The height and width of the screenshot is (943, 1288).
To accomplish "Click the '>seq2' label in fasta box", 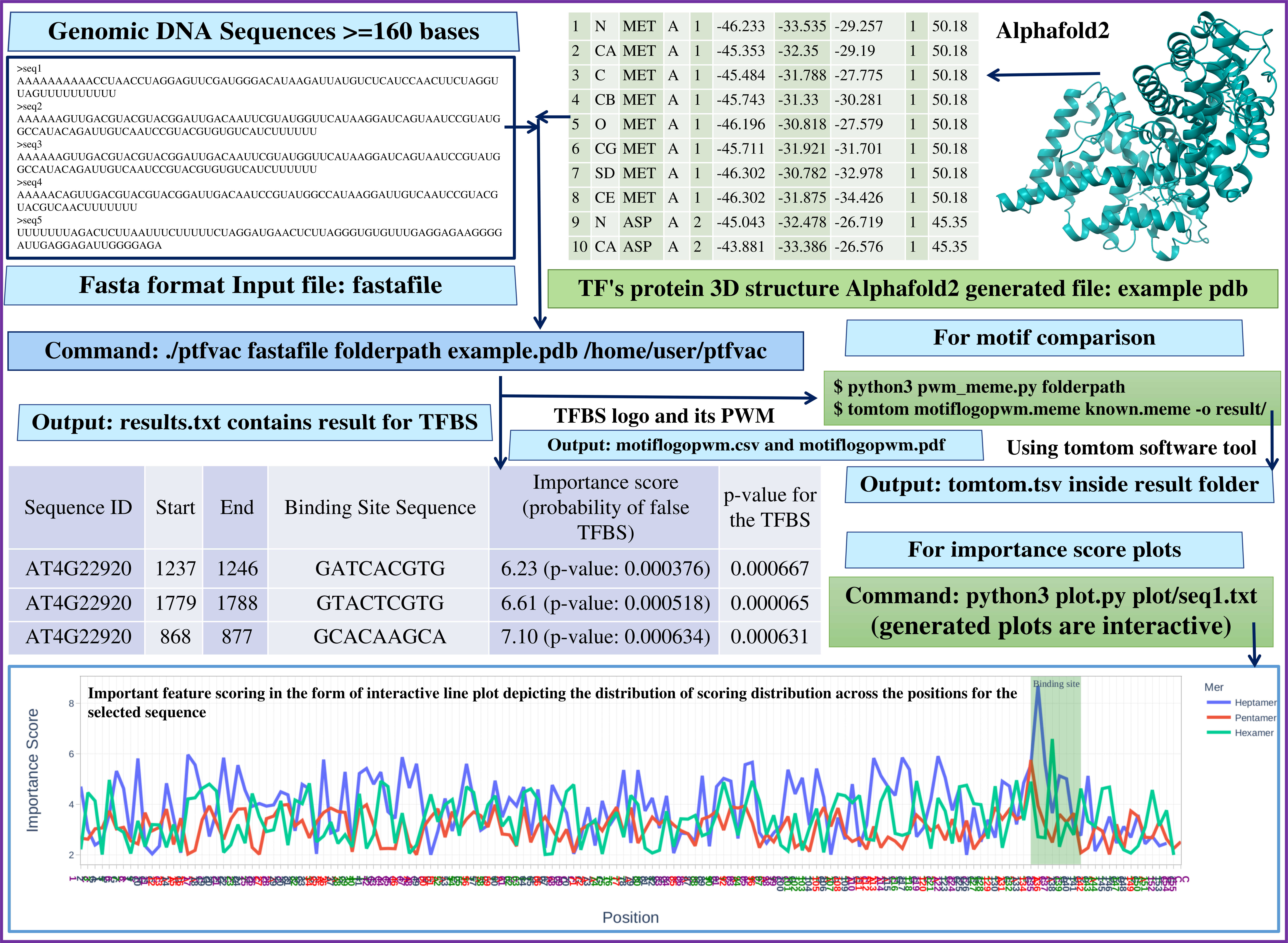I will (29, 106).
